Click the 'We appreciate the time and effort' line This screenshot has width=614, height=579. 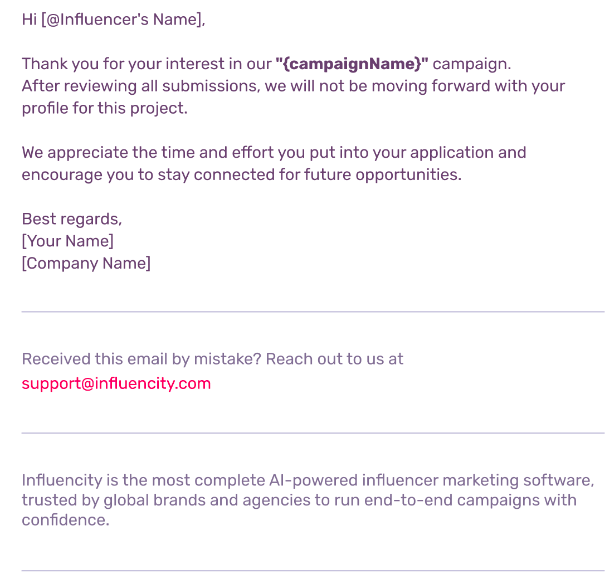click(274, 153)
